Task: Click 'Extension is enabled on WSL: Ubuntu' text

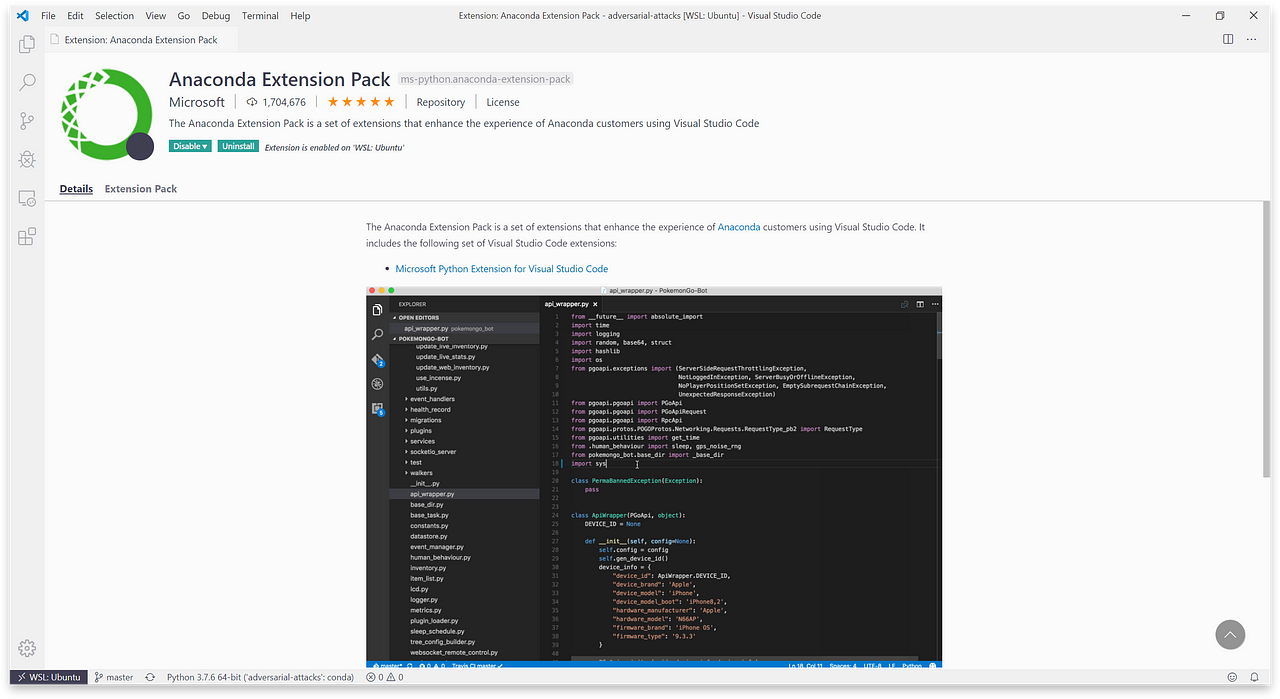Action: coord(334,147)
